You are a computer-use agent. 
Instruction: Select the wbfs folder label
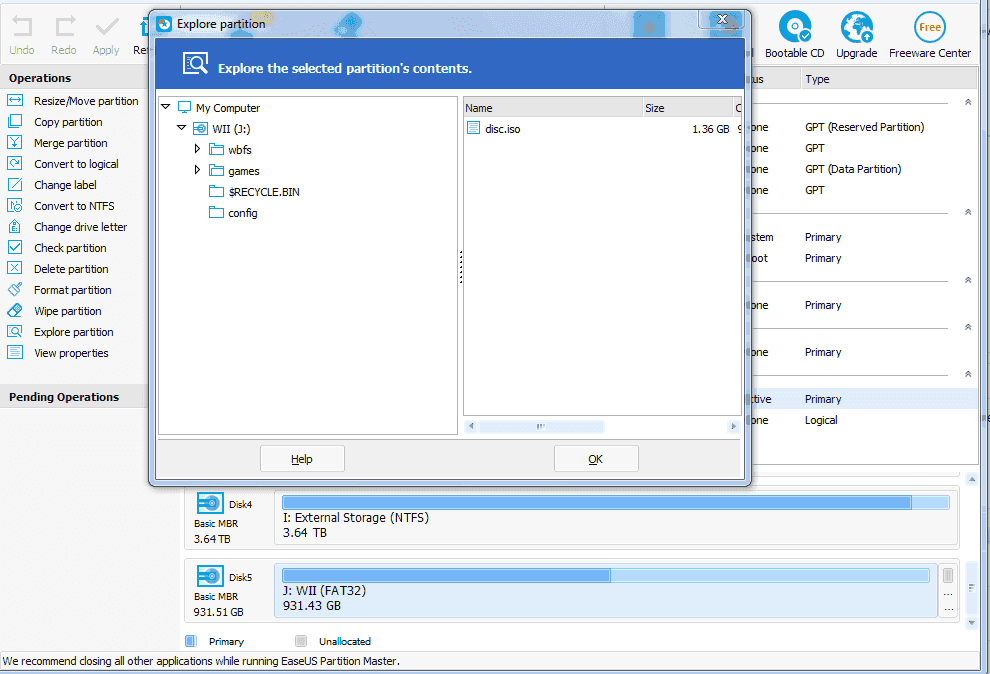tap(240, 150)
